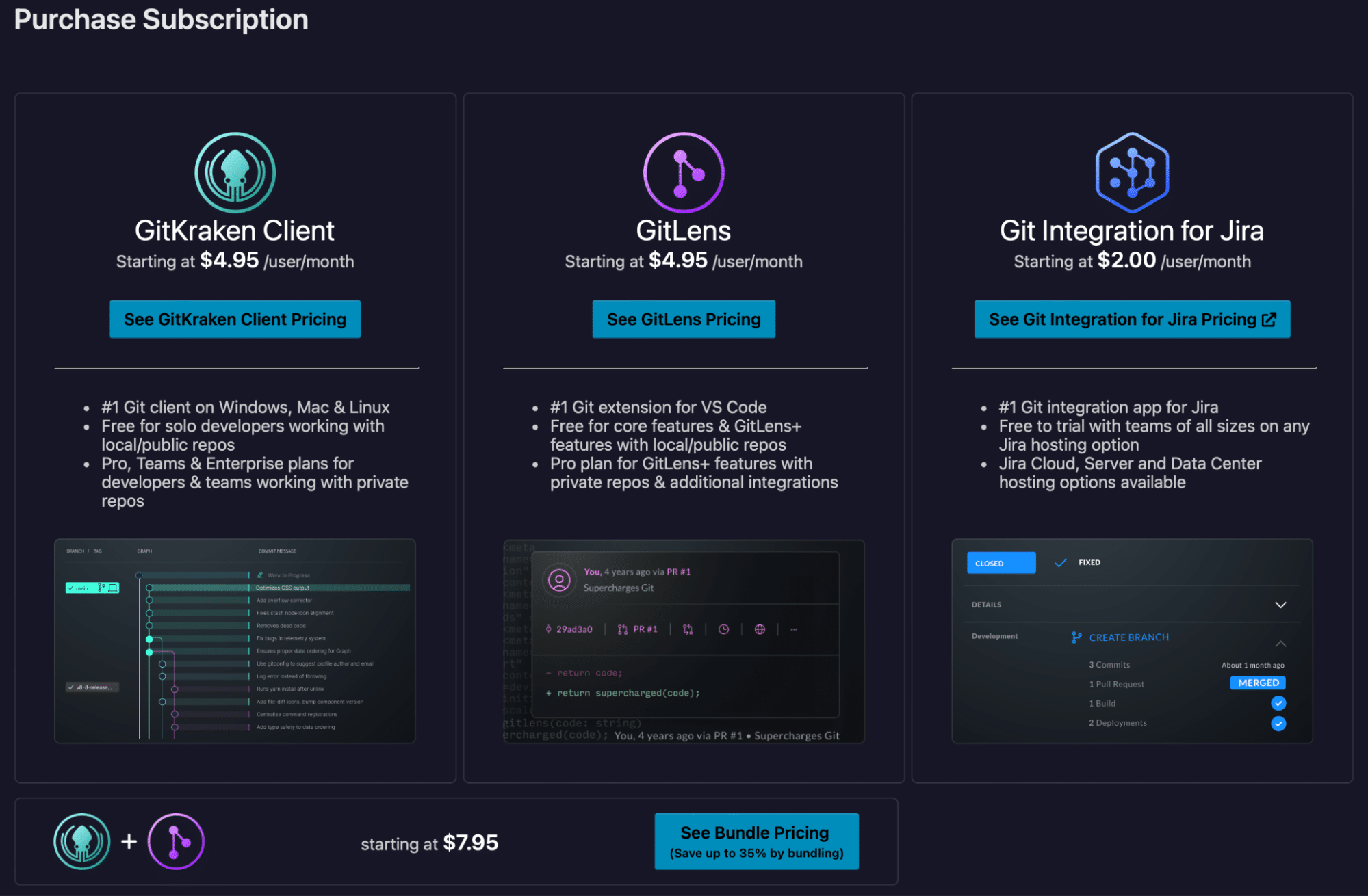The image size is (1368, 896).
Task: Click the FIXED checkmark in Jira preview
Action: (1061, 562)
